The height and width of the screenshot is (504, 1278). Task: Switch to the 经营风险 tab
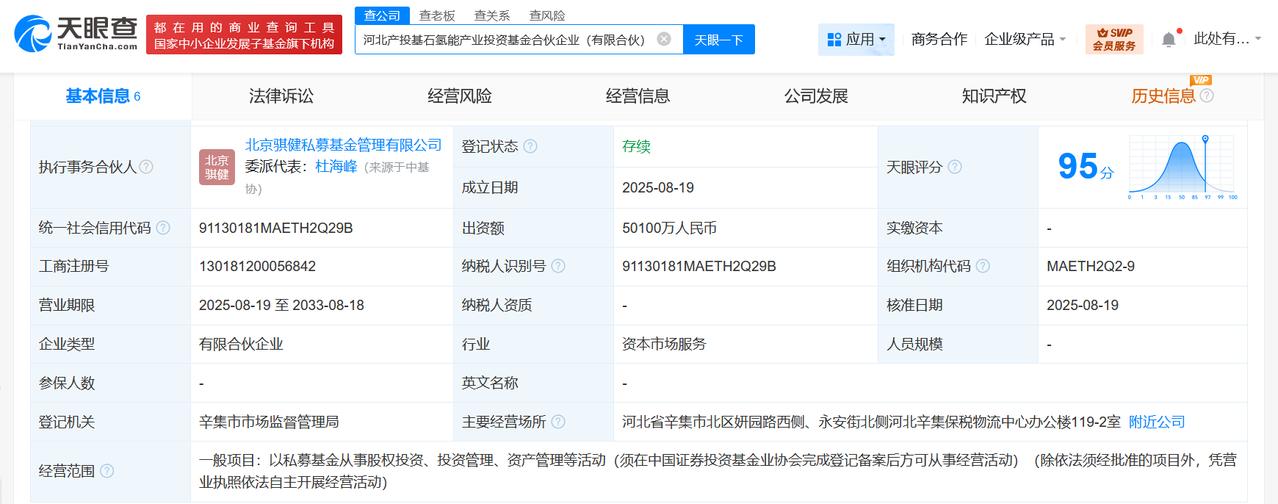click(460, 96)
